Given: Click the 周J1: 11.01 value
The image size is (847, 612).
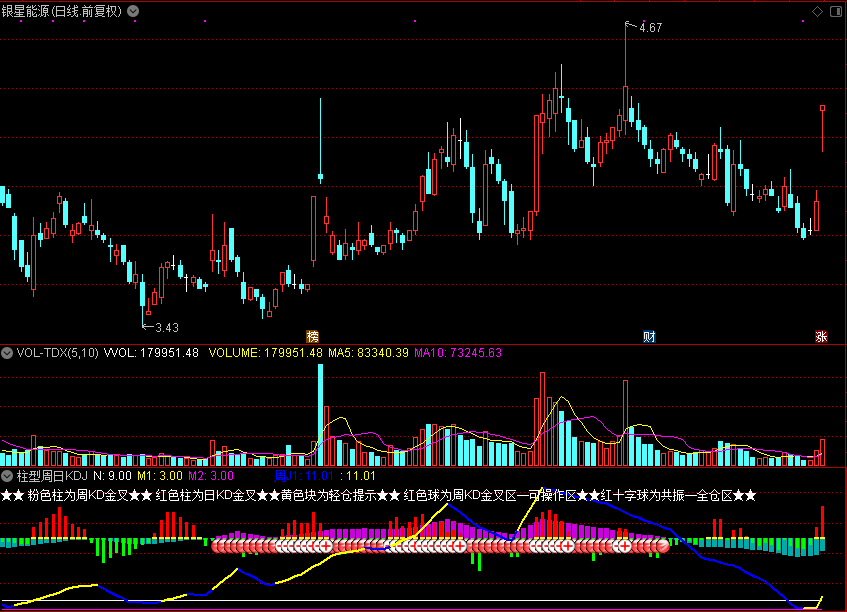Looking at the screenshot, I should click(304, 476).
